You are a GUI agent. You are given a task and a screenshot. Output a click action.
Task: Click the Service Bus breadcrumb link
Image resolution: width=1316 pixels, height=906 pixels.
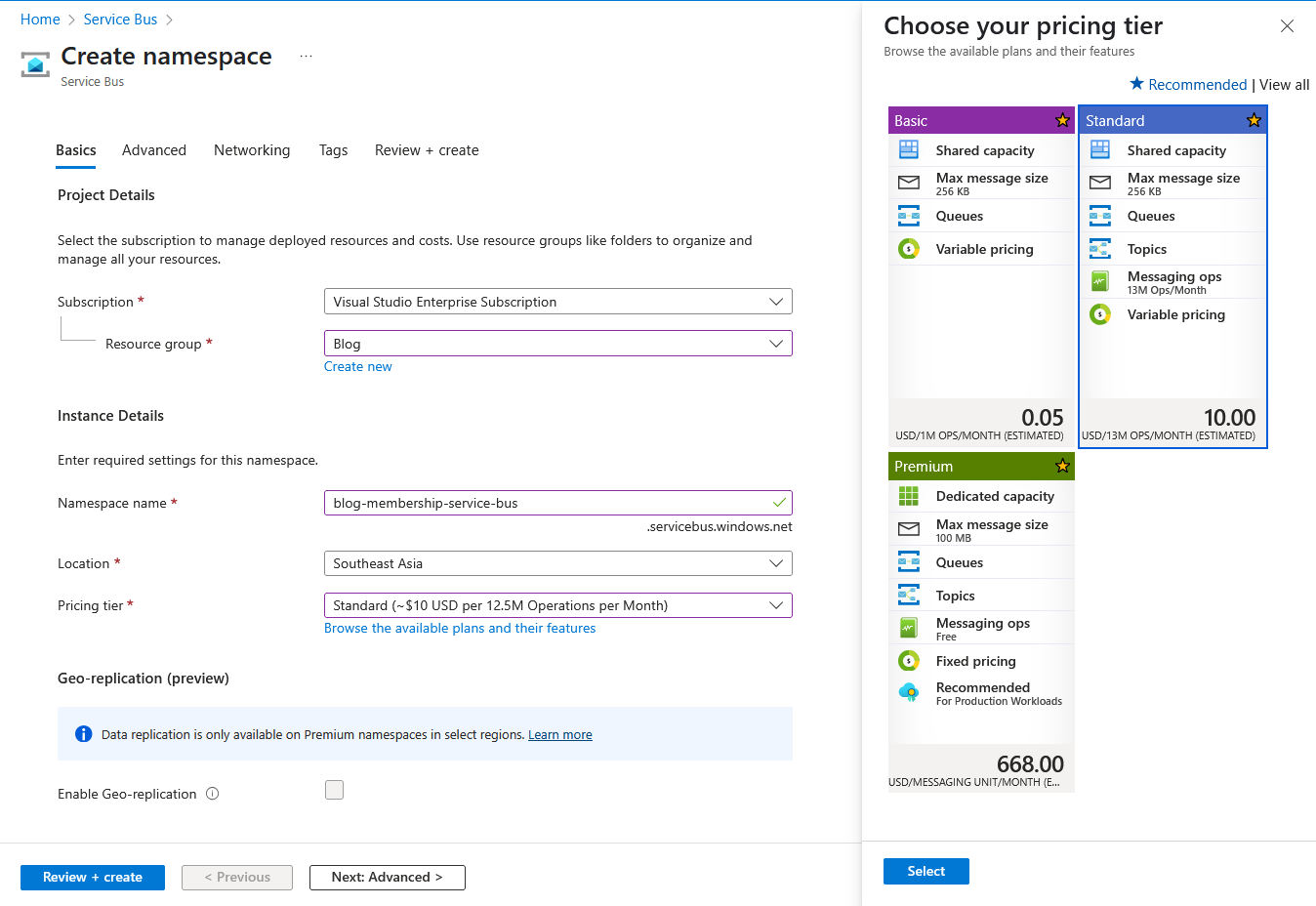pyautogui.click(x=120, y=20)
